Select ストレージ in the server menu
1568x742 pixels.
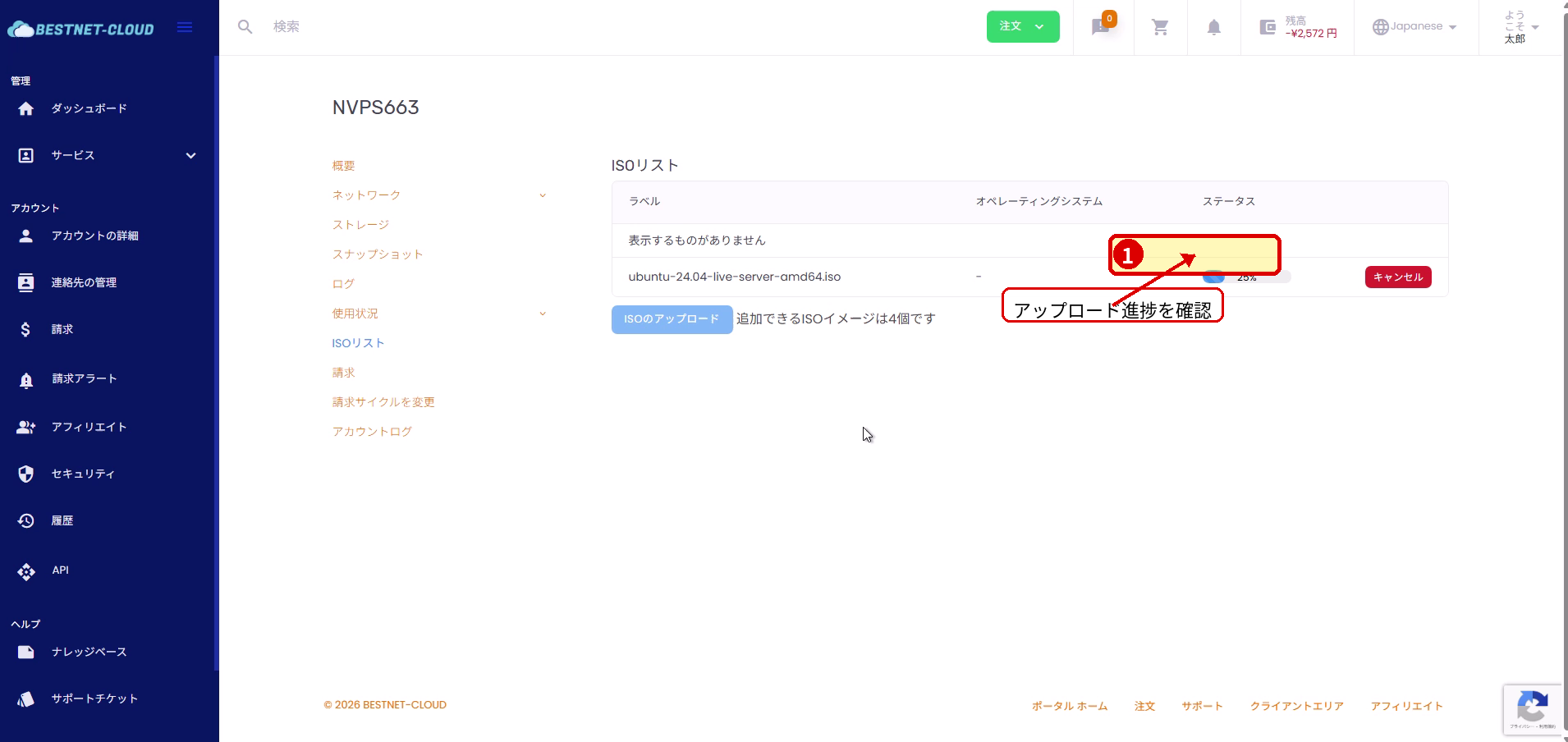[360, 225]
